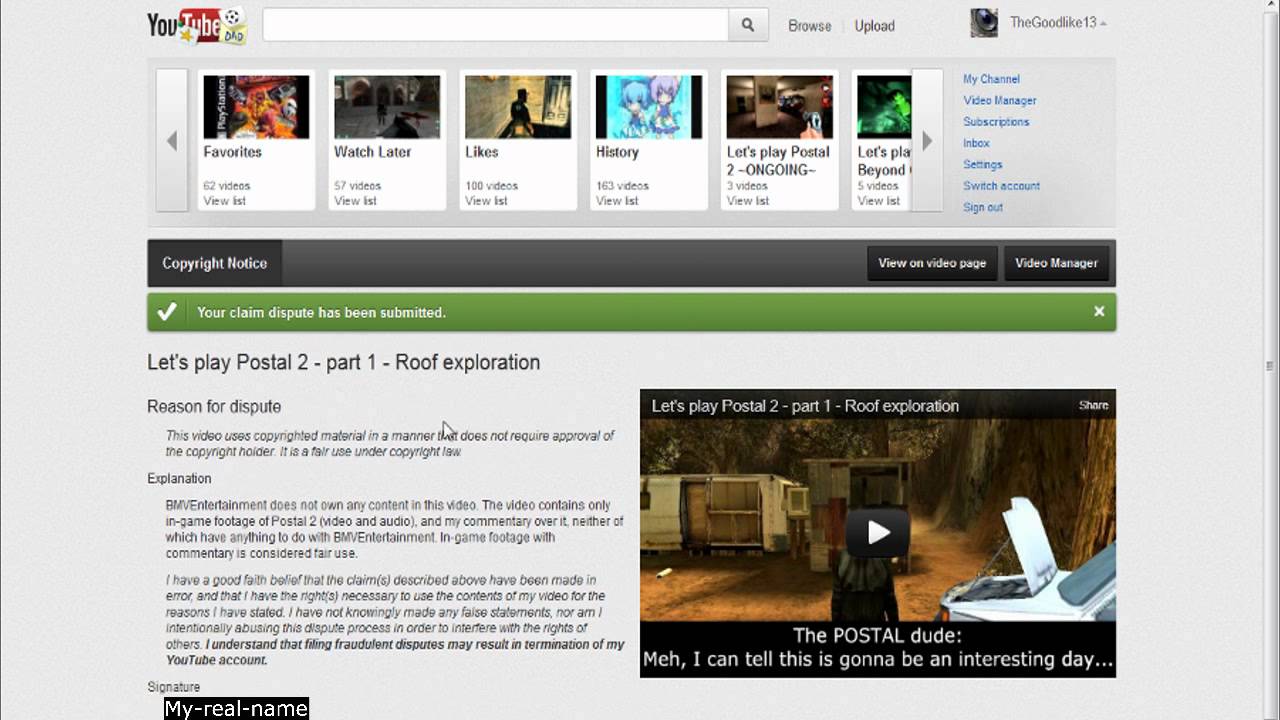1280x720 pixels.
Task: View list under Likes
Action: pos(486,201)
